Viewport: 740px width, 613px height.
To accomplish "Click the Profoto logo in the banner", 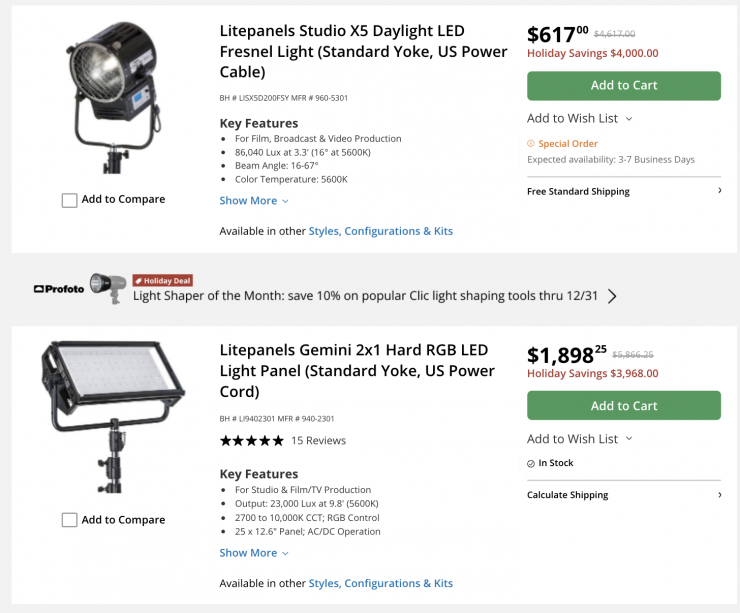I will pos(58,289).
